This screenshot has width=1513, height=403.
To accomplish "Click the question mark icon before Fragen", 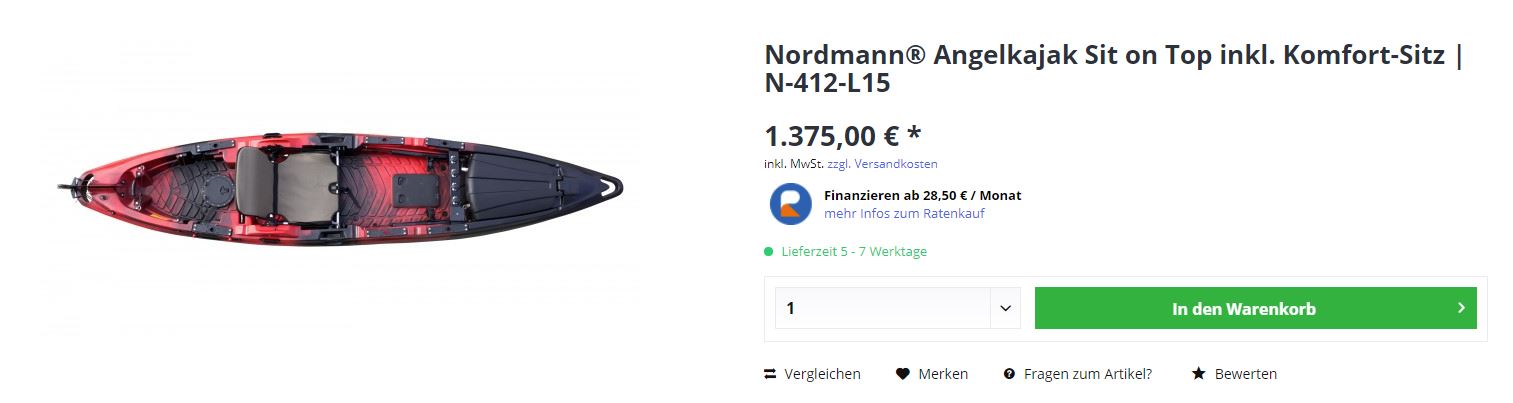I will (x=1009, y=374).
